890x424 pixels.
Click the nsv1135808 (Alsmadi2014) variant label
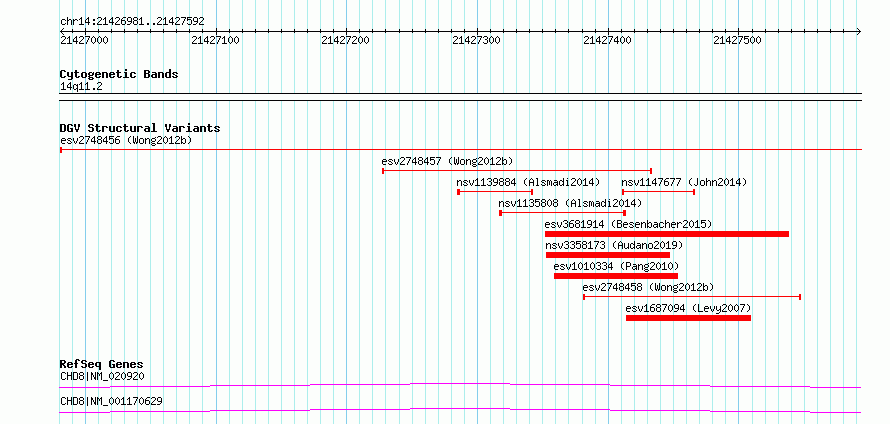pyautogui.click(x=570, y=203)
